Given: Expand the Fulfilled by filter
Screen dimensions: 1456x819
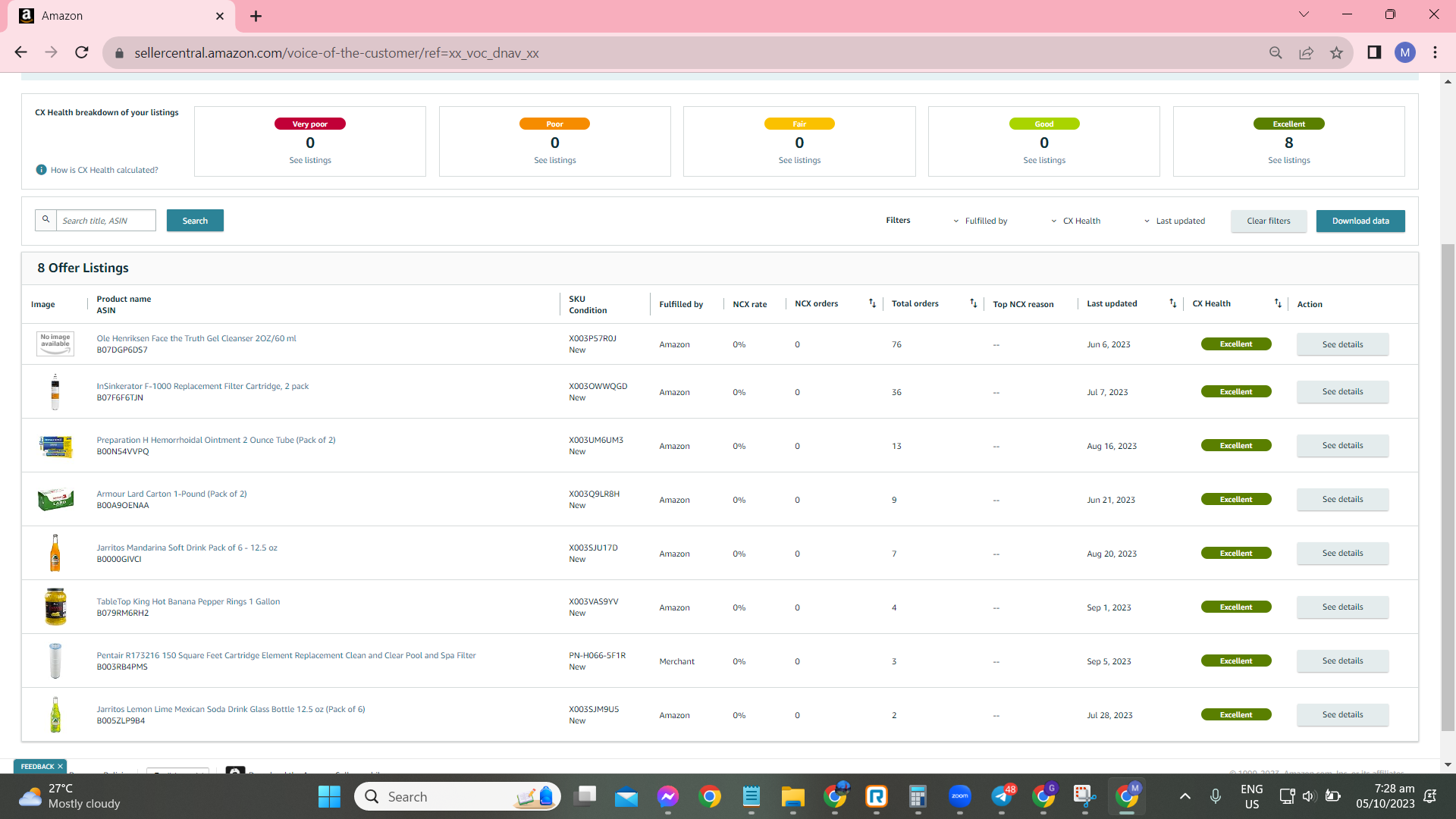Looking at the screenshot, I should pos(981,221).
